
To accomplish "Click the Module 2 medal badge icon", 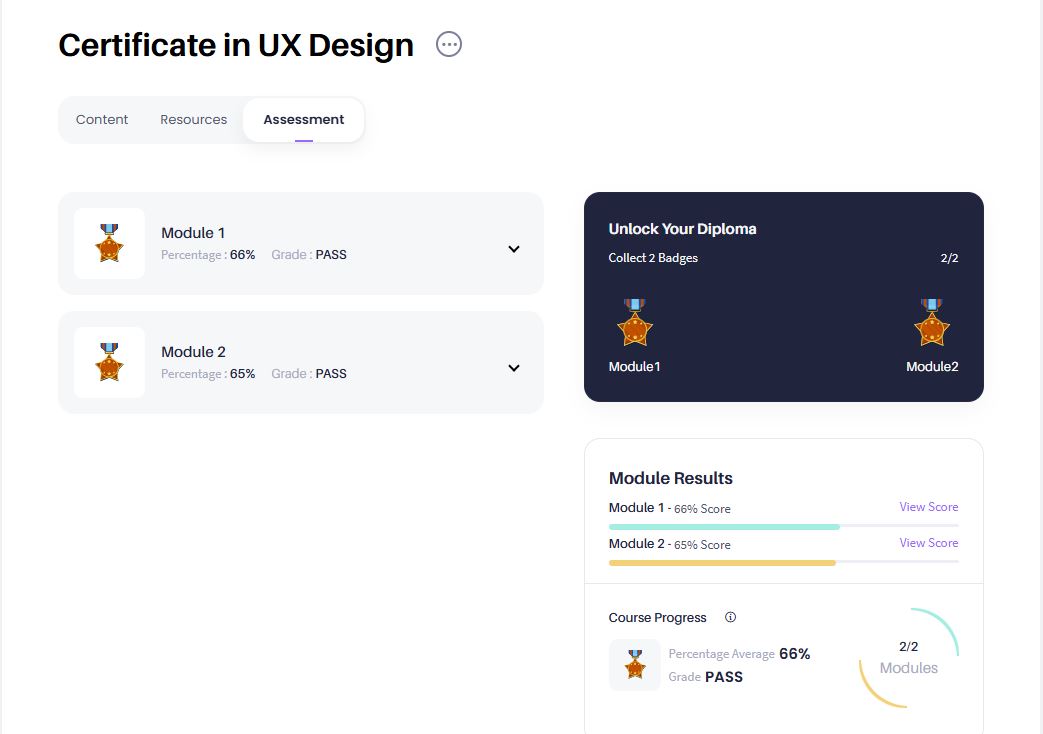I will (109, 362).
